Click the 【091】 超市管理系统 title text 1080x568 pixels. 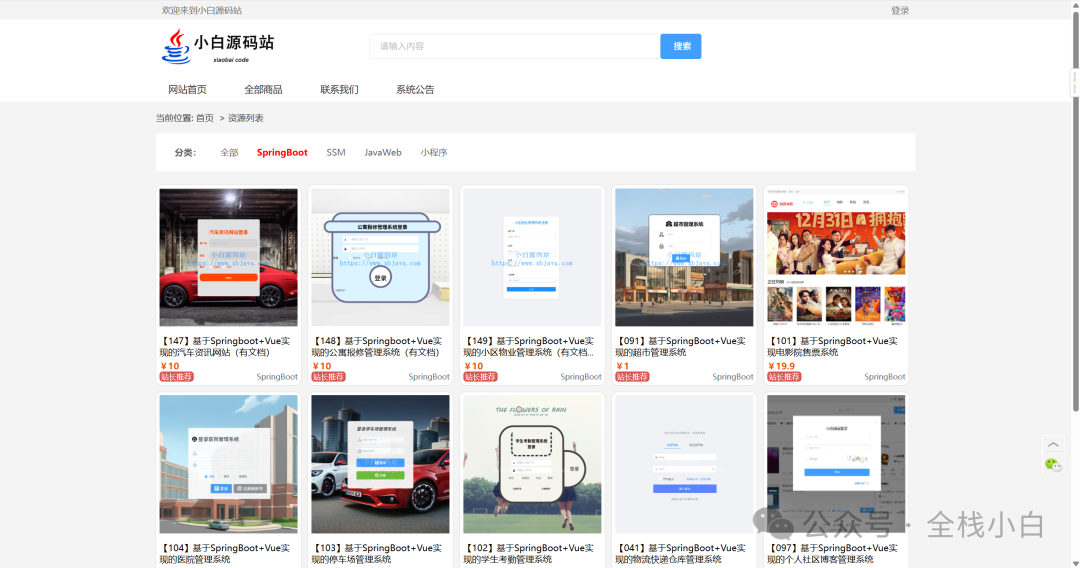[681, 346]
